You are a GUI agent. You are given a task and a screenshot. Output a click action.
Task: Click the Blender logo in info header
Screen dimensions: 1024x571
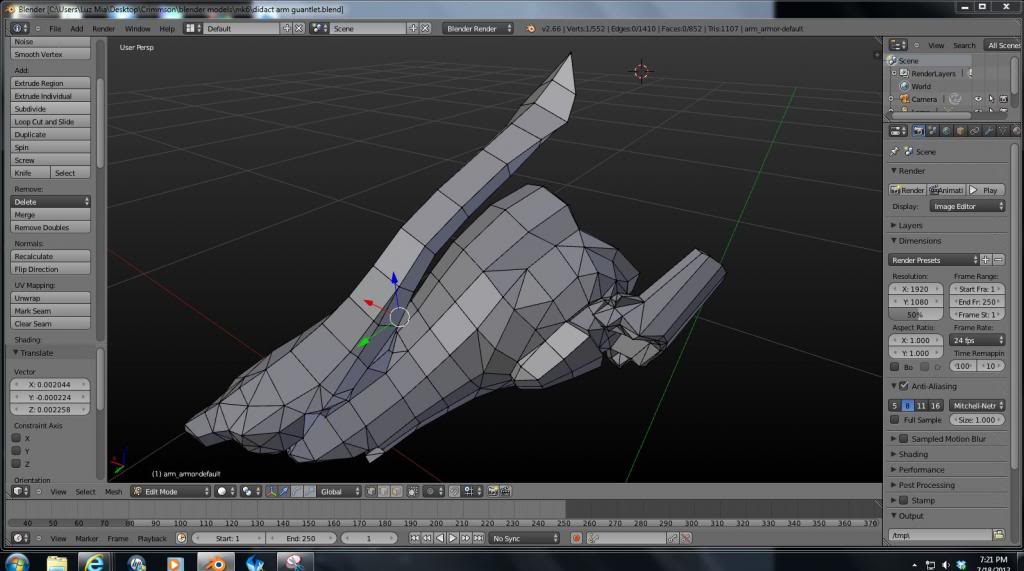(x=530, y=29)
